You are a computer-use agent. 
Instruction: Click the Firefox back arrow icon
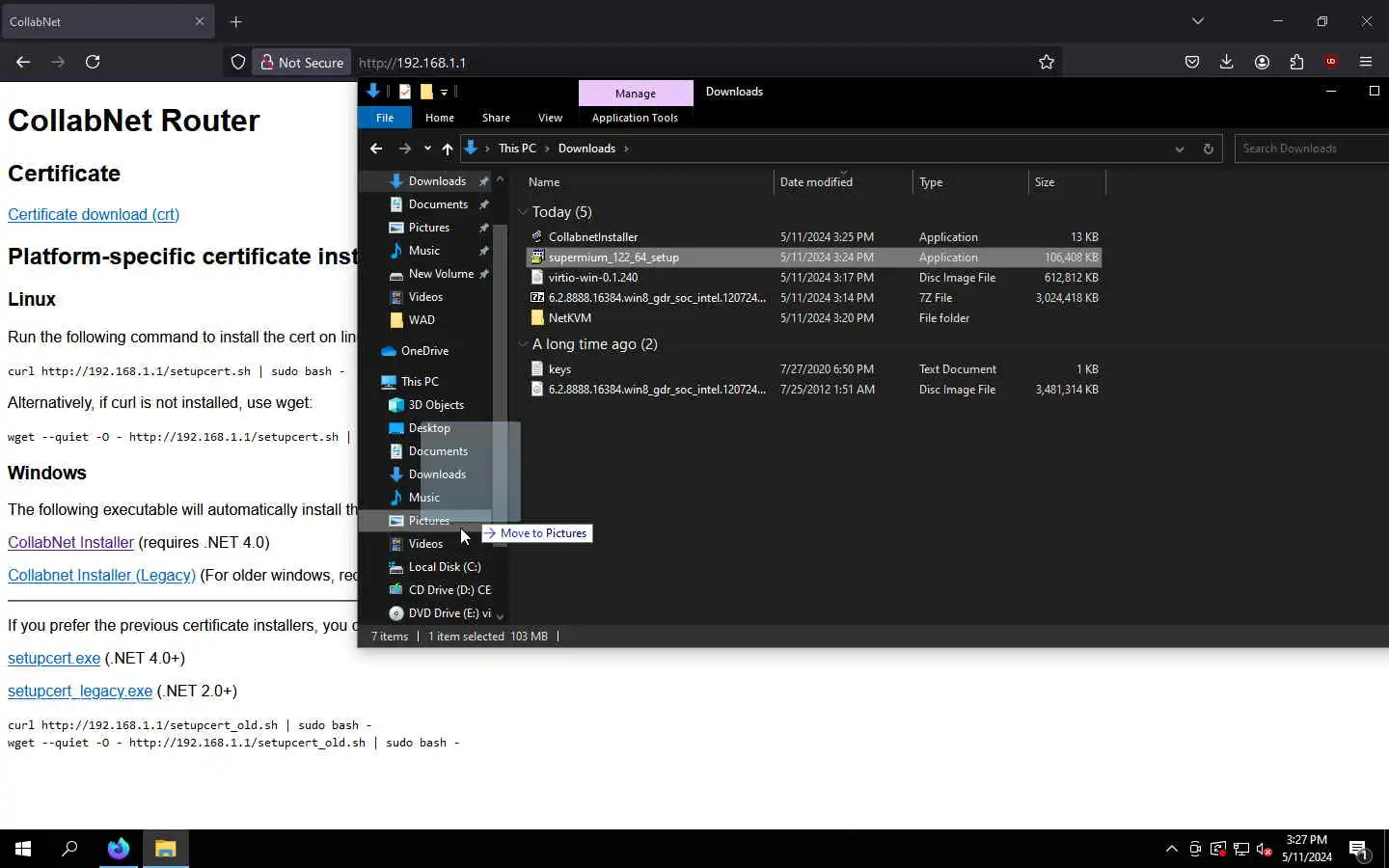click(23, 62)
